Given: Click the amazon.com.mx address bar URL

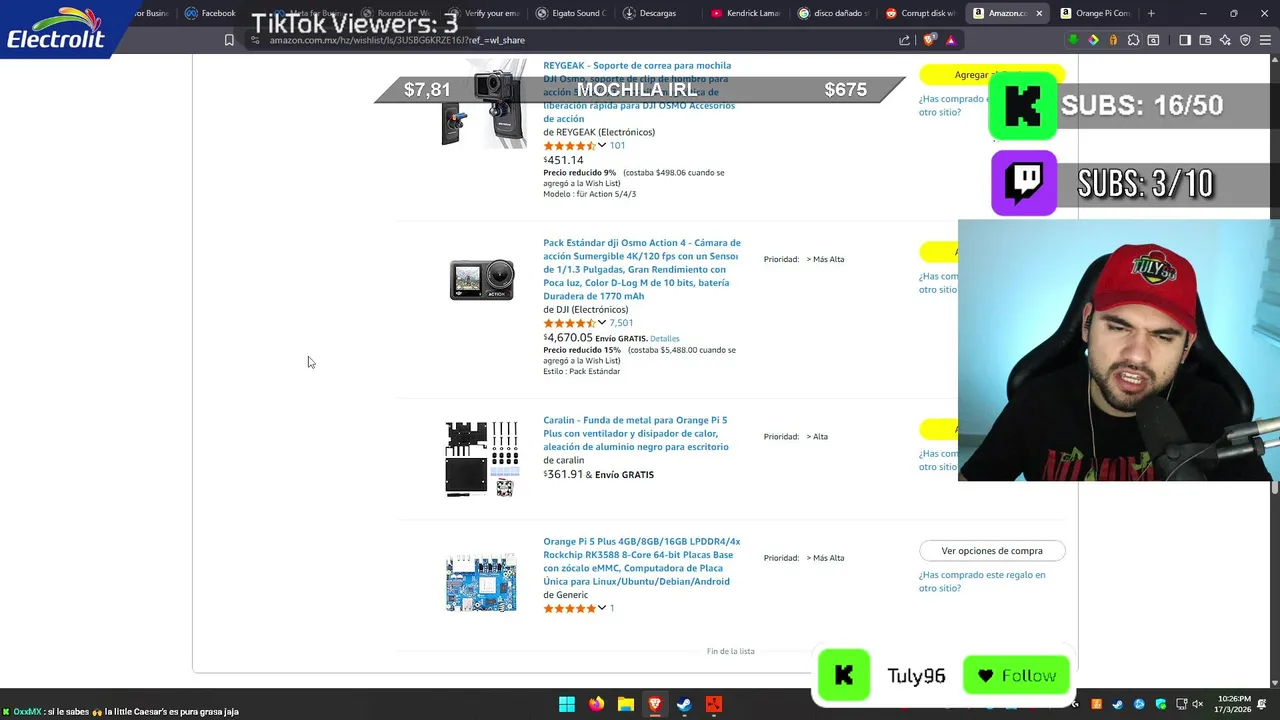Looking at the screenshot, I should (397, 40).
